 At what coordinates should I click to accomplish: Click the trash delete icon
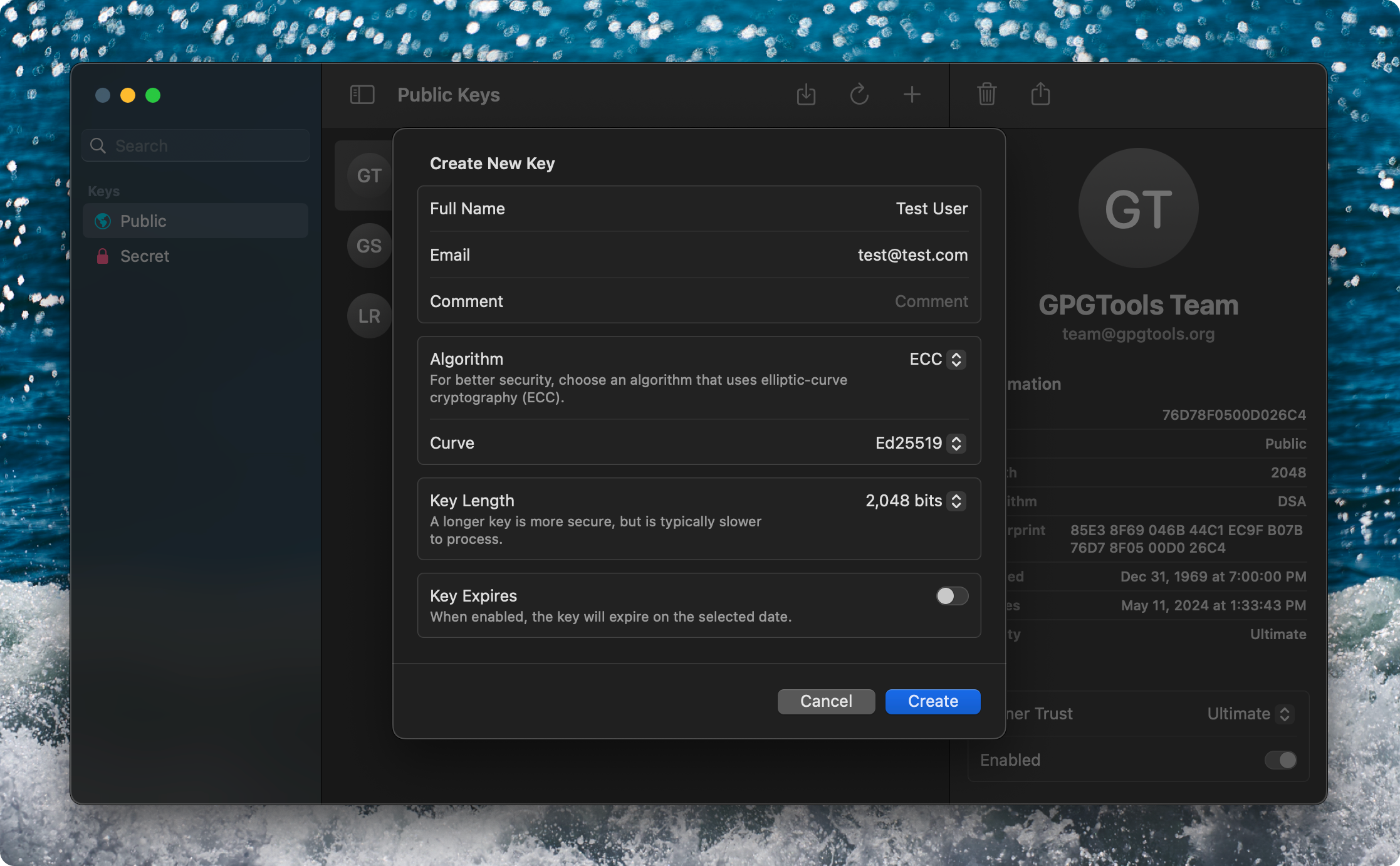pyautogui.click(x=986, y=95)
